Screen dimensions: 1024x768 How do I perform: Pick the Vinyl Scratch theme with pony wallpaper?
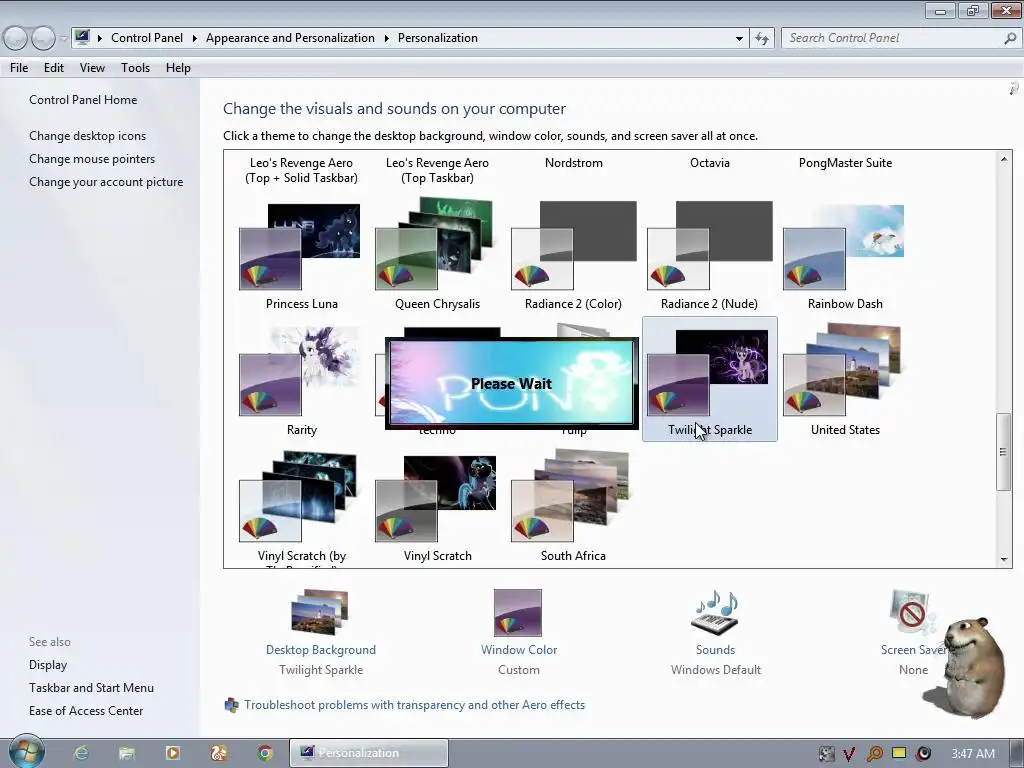click(436, 498)
